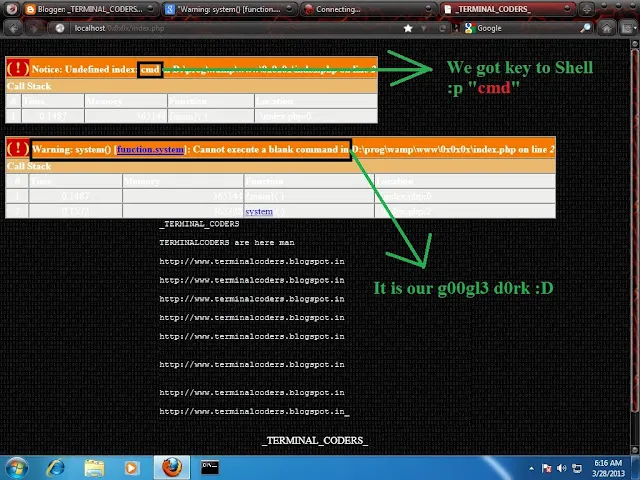Open the function.system documentation link
This screenshot has height=480, width=640.
(150, 149)
